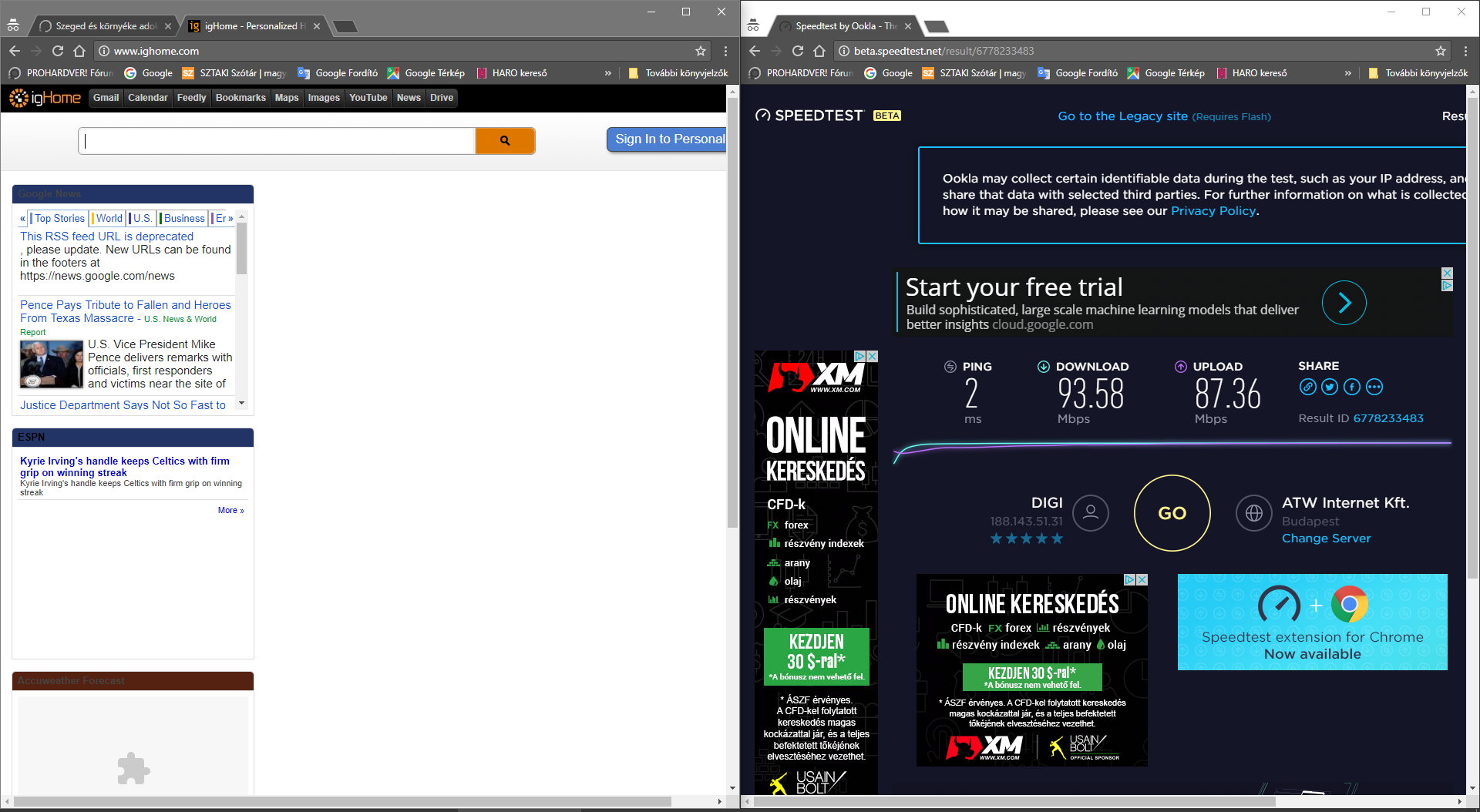The image size is (1480, 812).
Task: Reload page in igHome window
Action: (58, 51)
